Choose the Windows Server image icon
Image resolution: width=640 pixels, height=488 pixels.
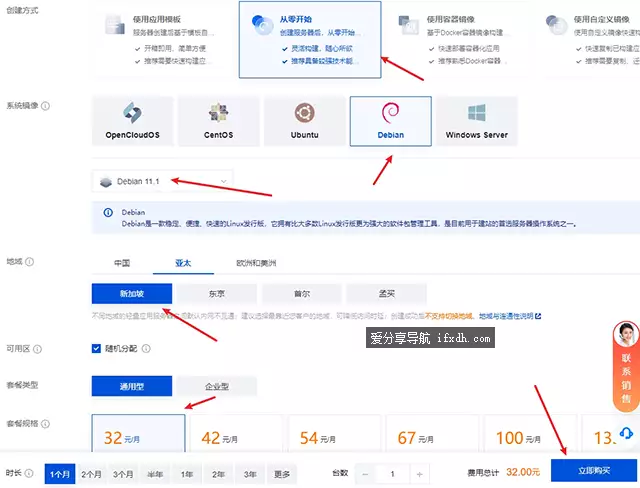coord(476,112)
